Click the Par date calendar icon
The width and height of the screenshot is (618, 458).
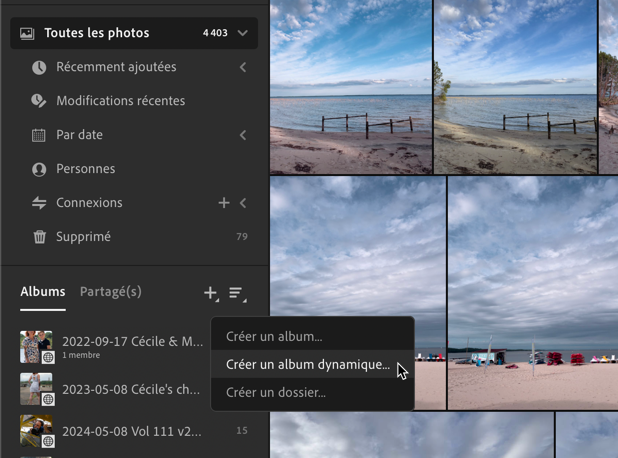click(x=39, y=135)
